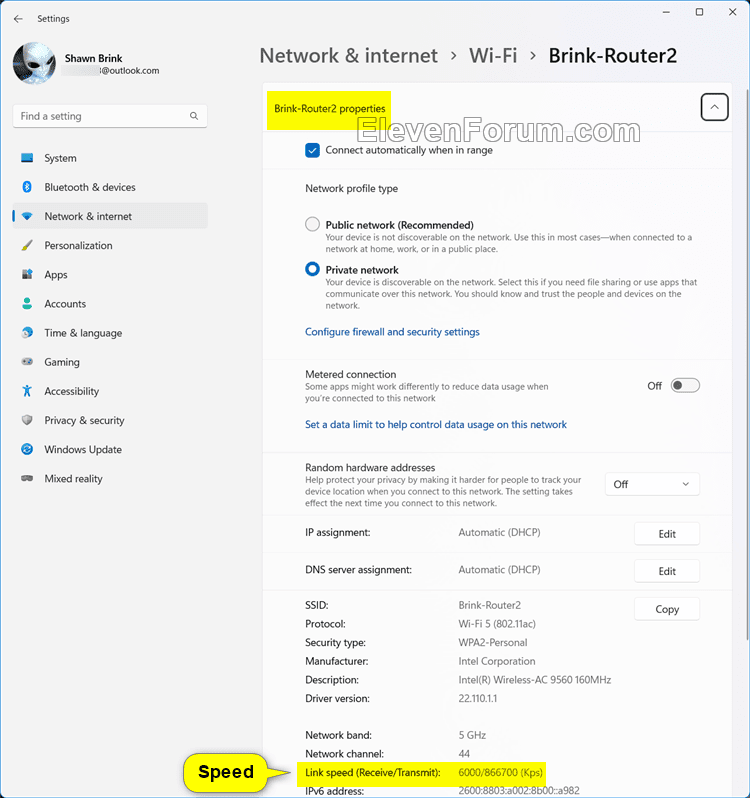Click the WPA2-Personal security type value

(493, 642)
